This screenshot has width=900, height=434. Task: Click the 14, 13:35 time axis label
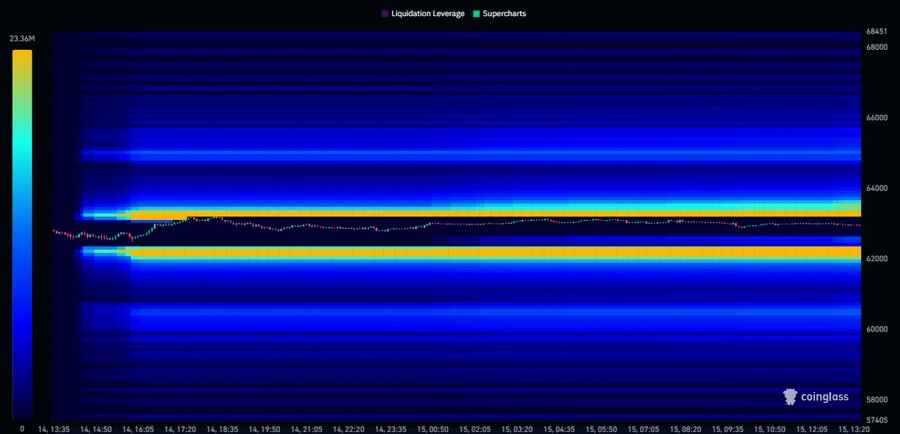point(54,429)
